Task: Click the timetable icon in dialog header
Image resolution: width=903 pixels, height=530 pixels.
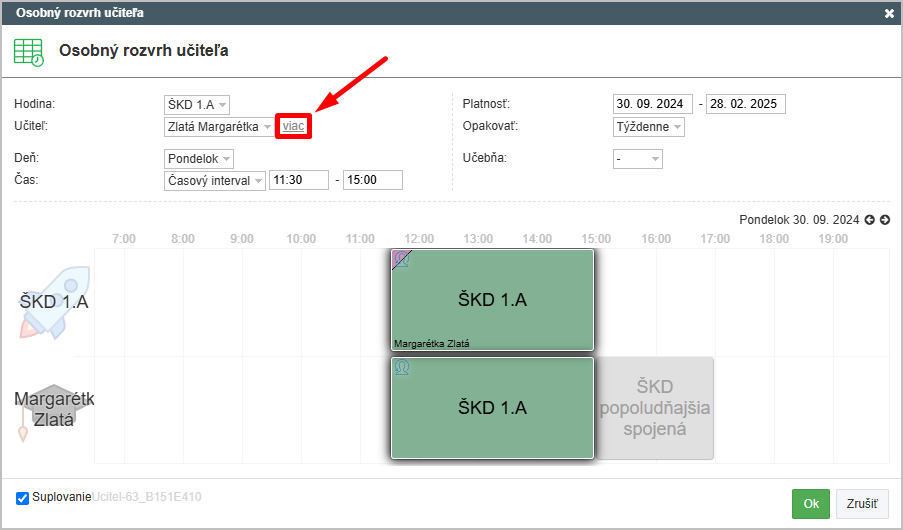Action: click(x=29, y=52)
